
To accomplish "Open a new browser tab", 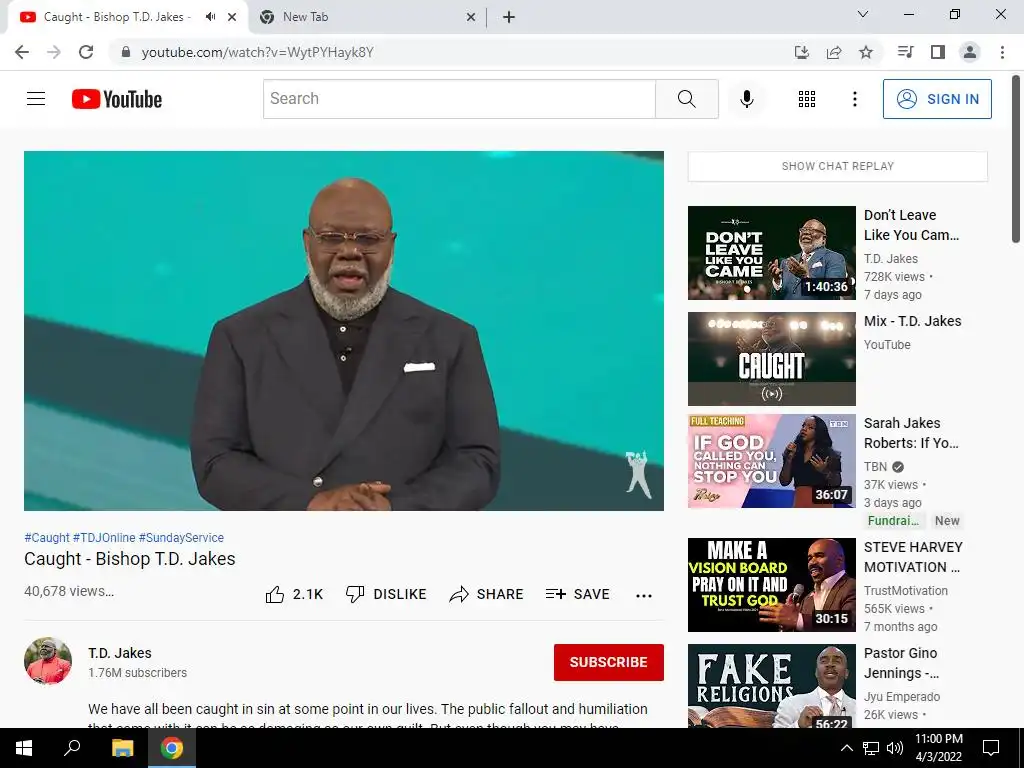I will [x=509, y=18].
